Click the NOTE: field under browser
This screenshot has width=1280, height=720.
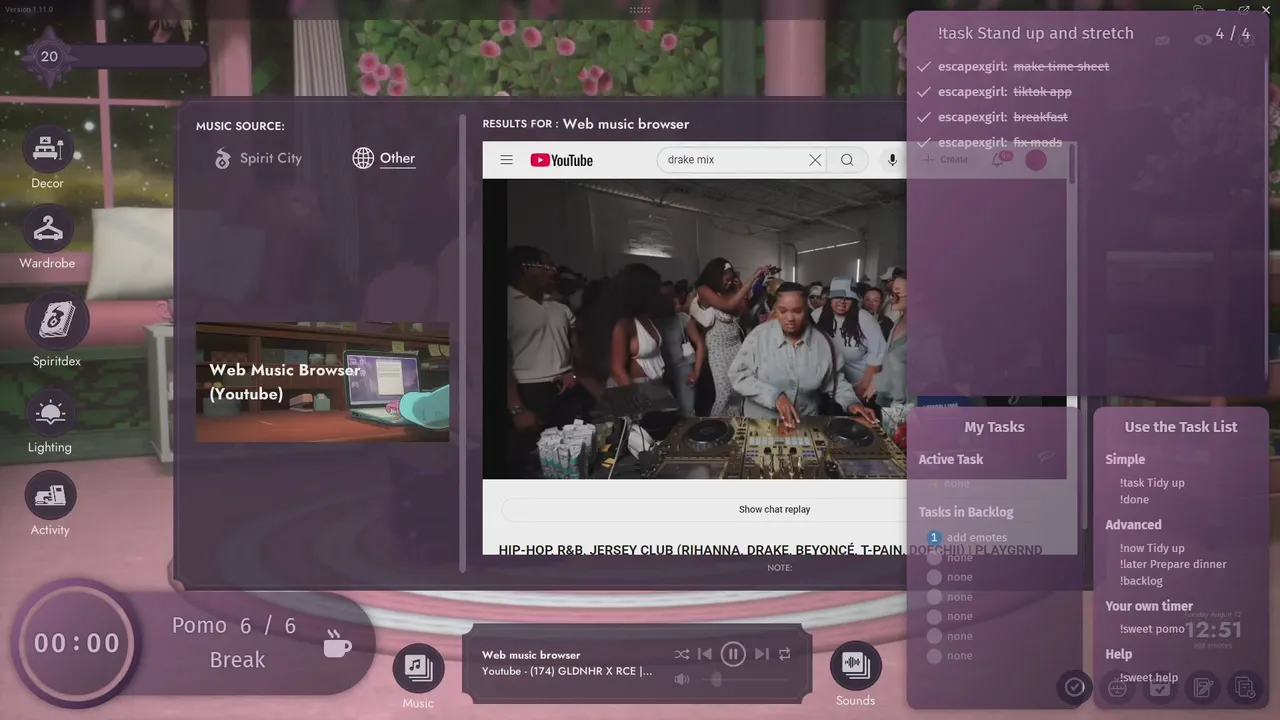[779, 568]
